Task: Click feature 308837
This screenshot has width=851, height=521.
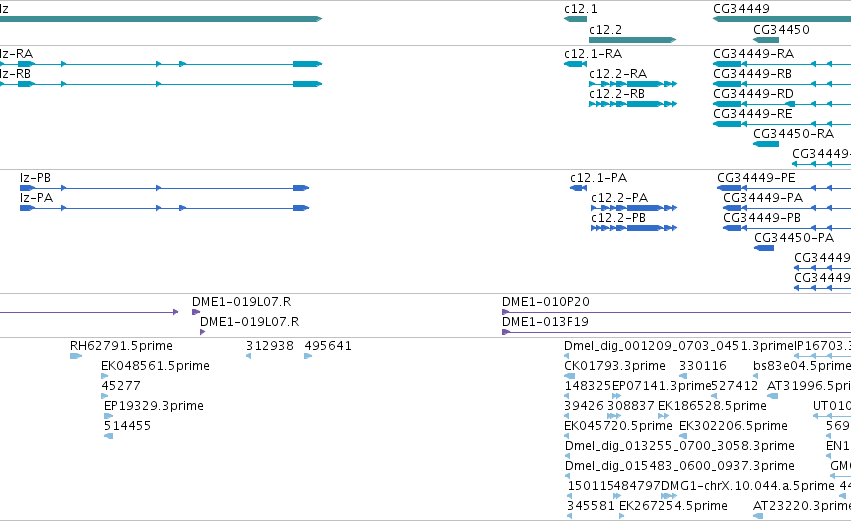Action: (614, 416)
